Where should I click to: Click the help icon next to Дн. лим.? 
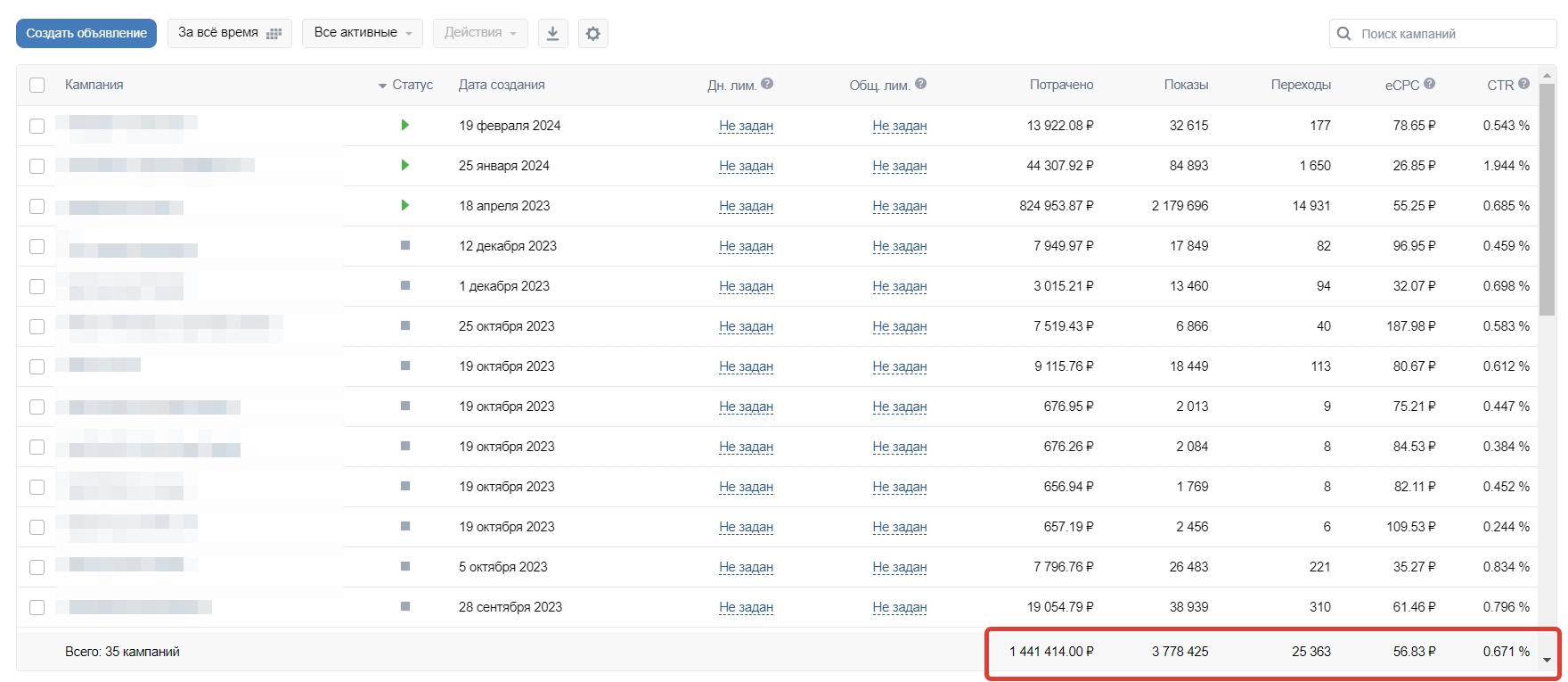767,84
